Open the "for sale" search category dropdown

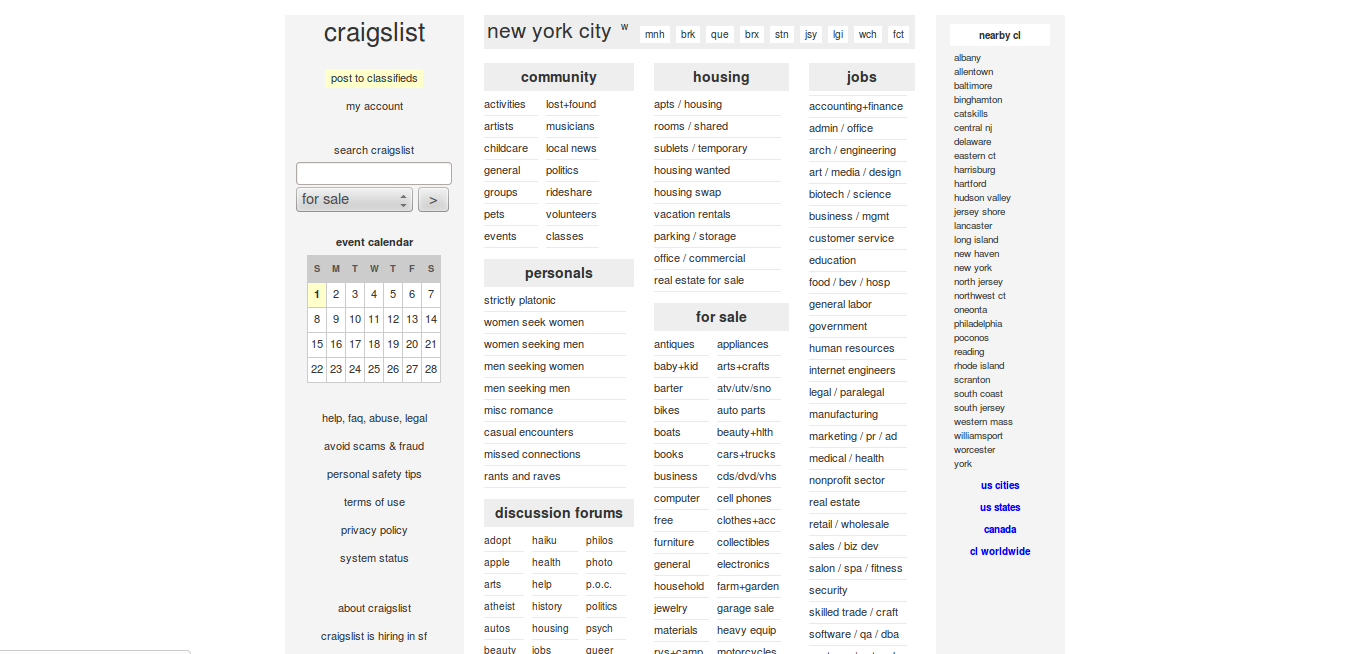click(354, 199)
